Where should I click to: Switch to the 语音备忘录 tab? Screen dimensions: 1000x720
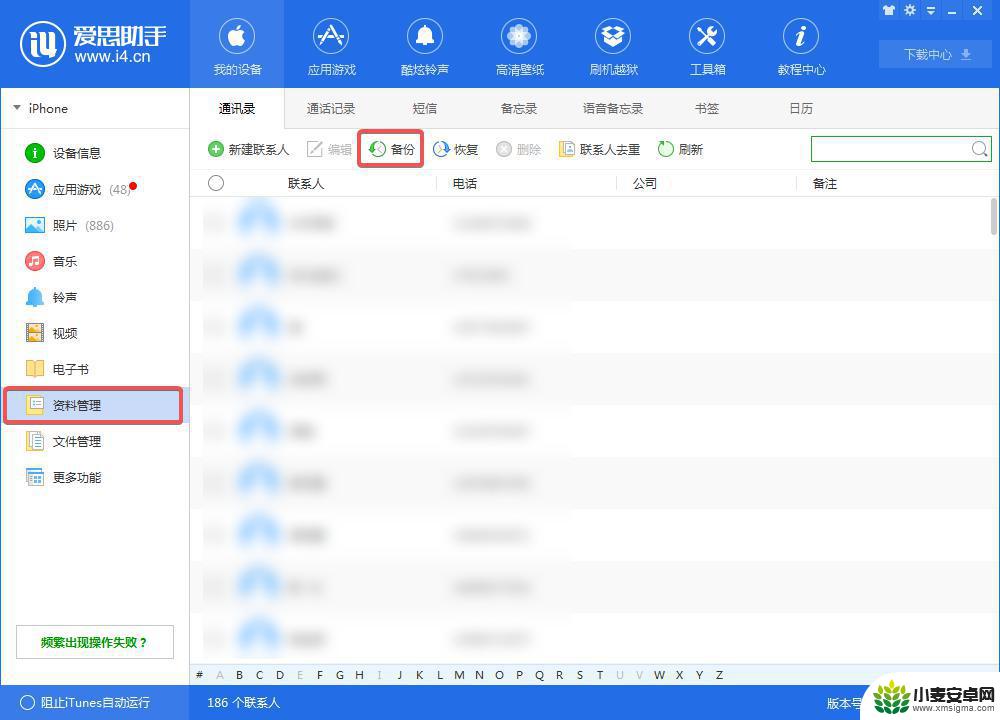[613, 108]
